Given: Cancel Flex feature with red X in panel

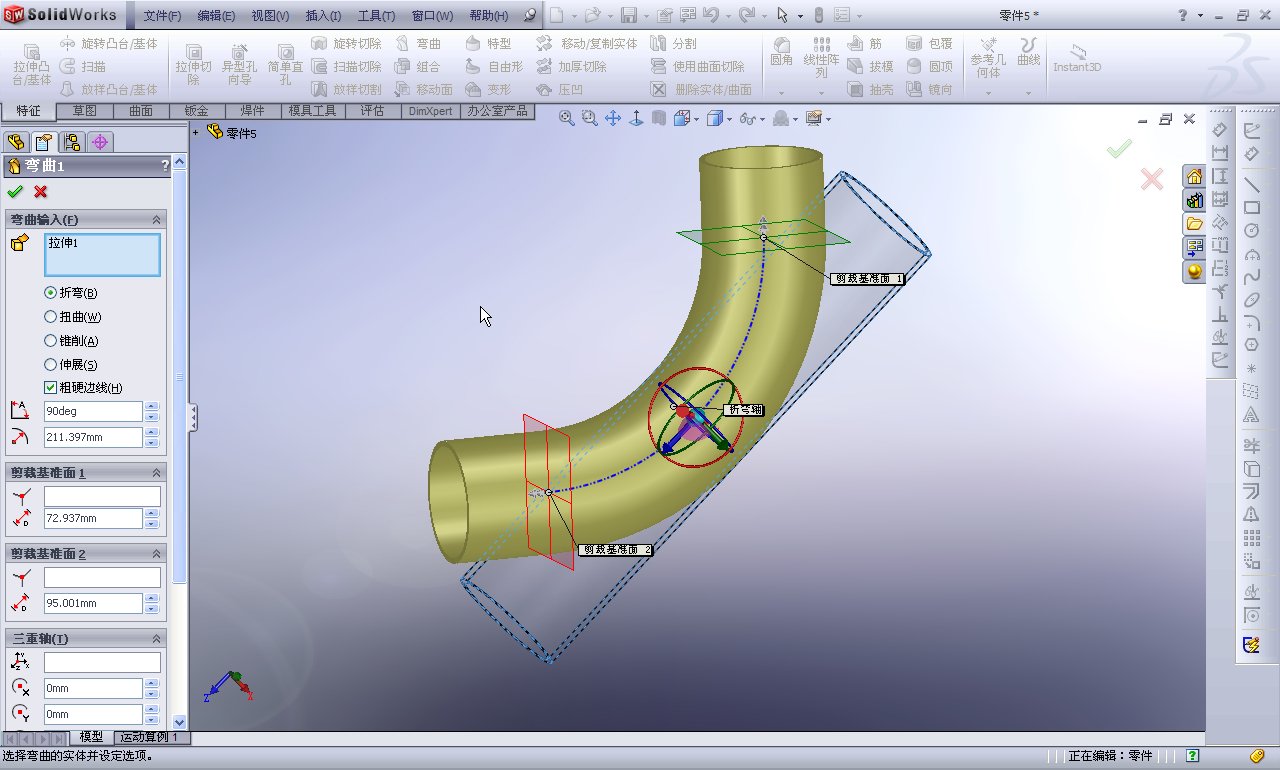Looking at the screenshot, I should [x=40, y=191].
